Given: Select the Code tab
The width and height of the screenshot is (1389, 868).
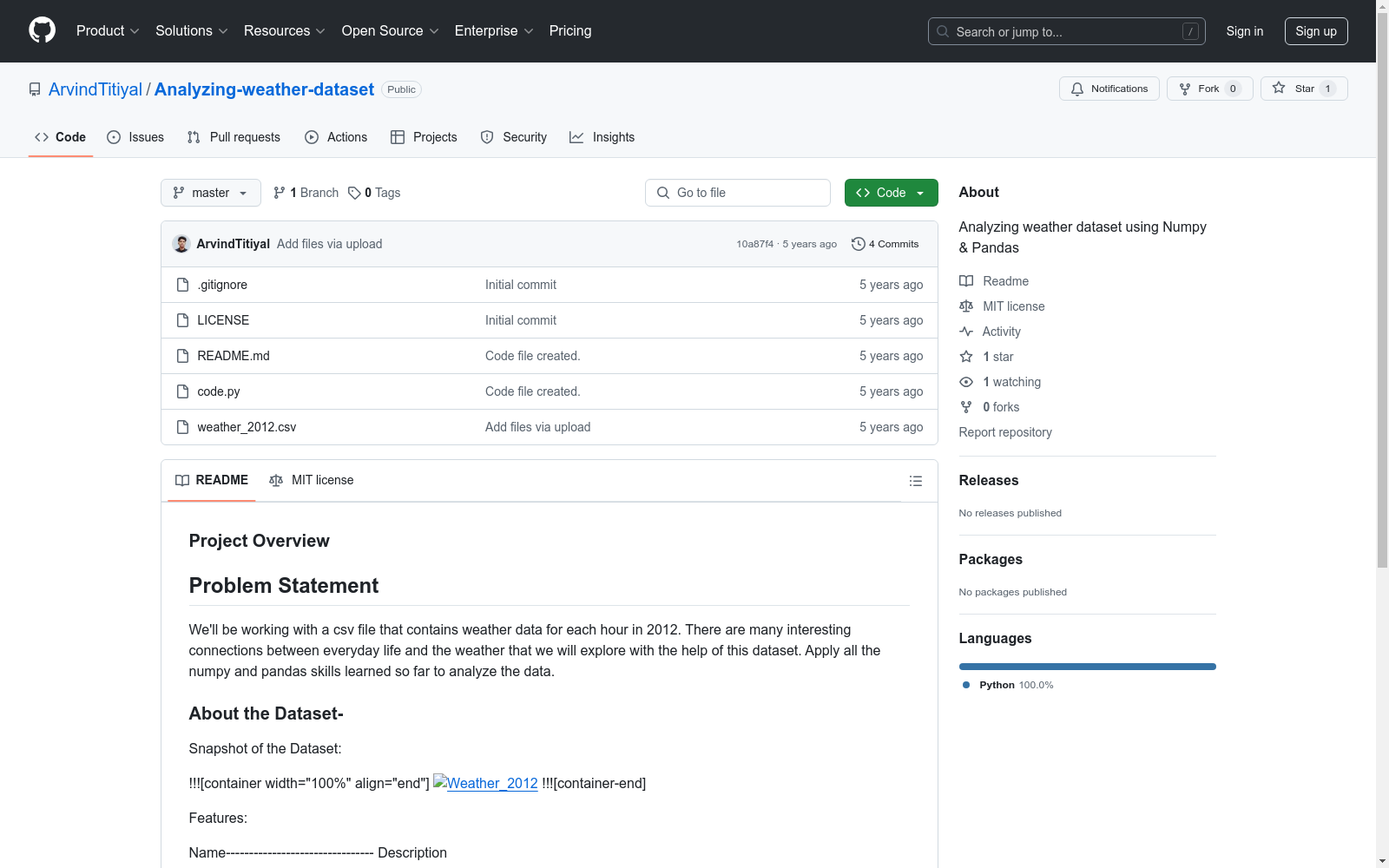Looking at the screenshot, I should click(x=61, y=137).
